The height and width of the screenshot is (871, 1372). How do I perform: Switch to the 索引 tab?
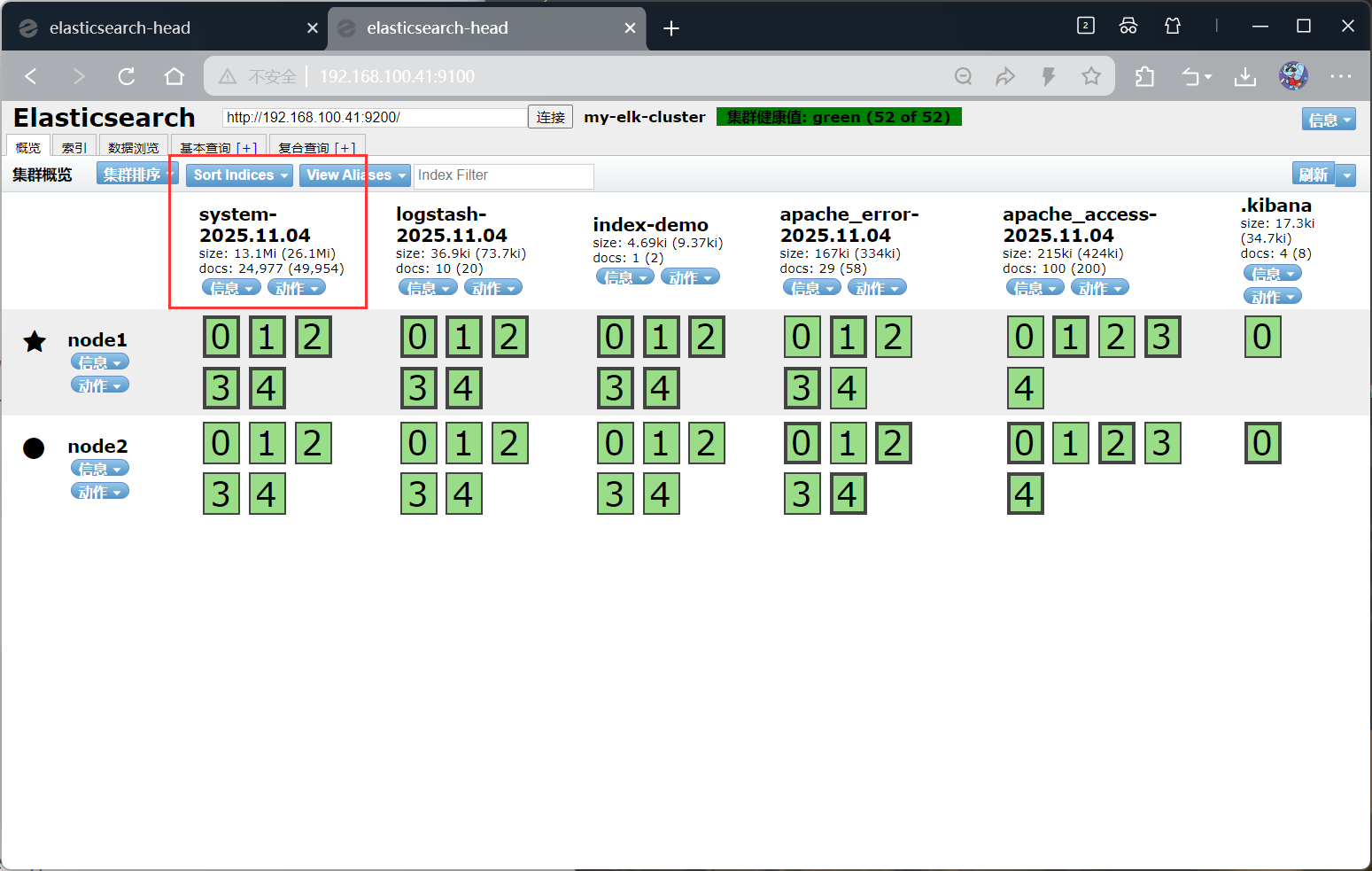(x=74, y=147)
